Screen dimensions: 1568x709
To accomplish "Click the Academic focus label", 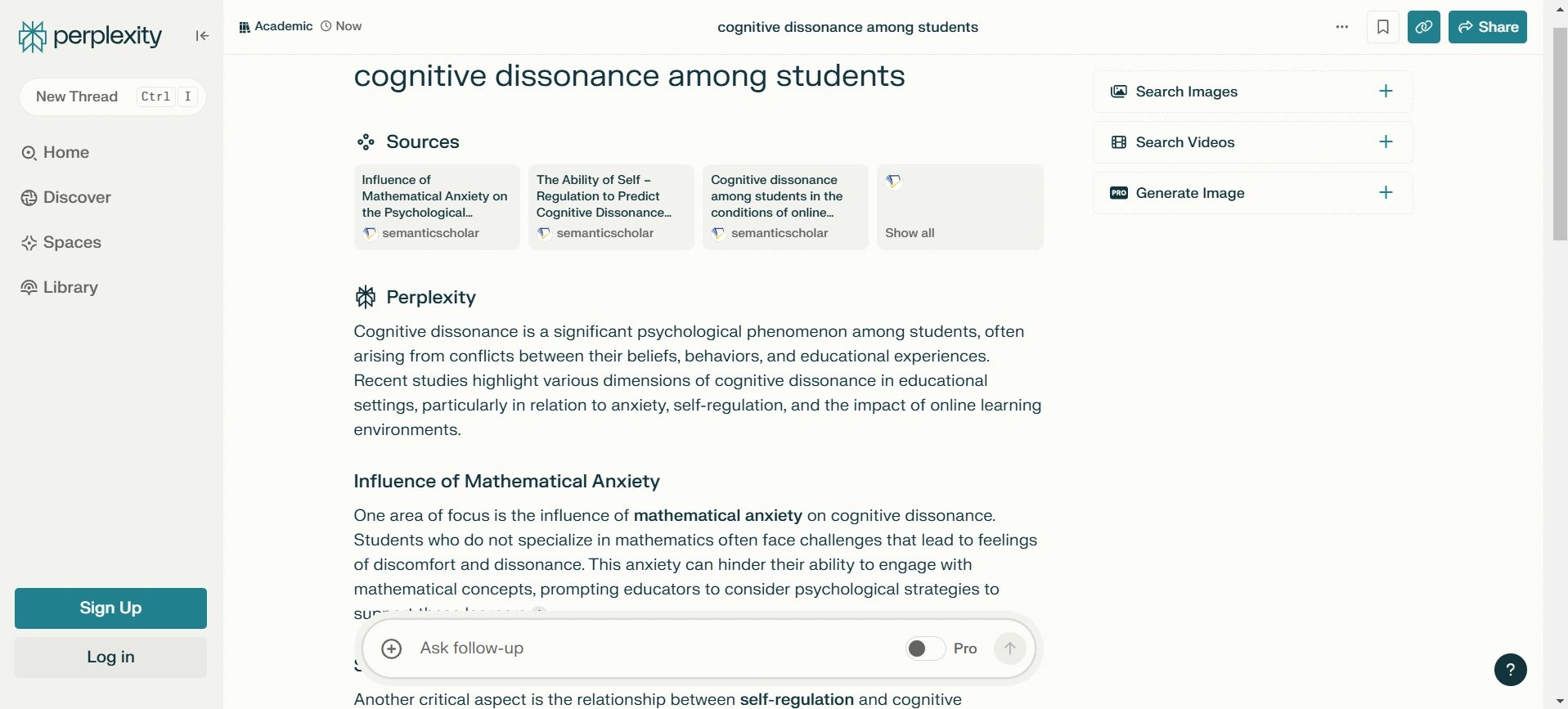I will point(276,27).
